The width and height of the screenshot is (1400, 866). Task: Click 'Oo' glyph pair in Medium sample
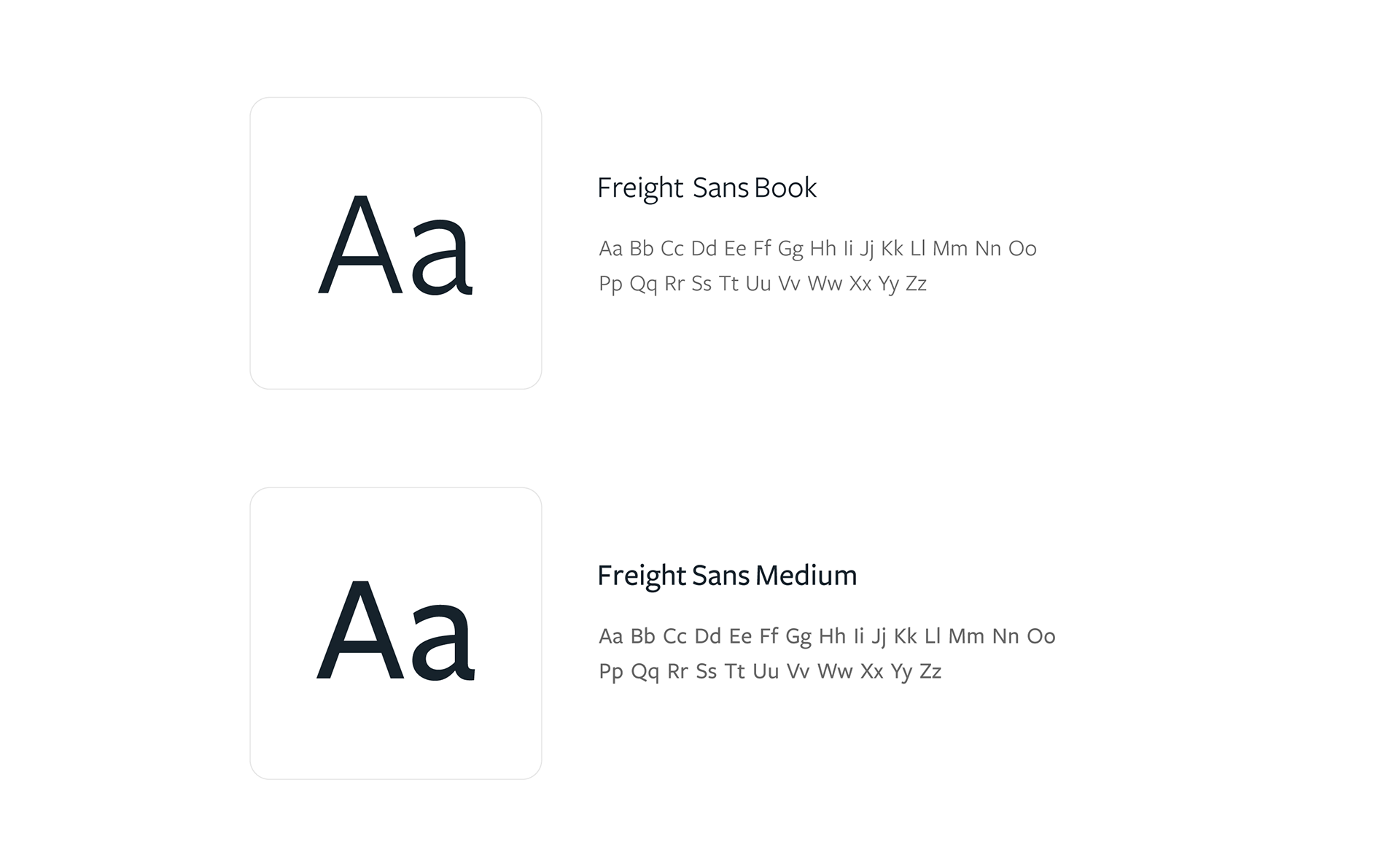(1041, 636)
